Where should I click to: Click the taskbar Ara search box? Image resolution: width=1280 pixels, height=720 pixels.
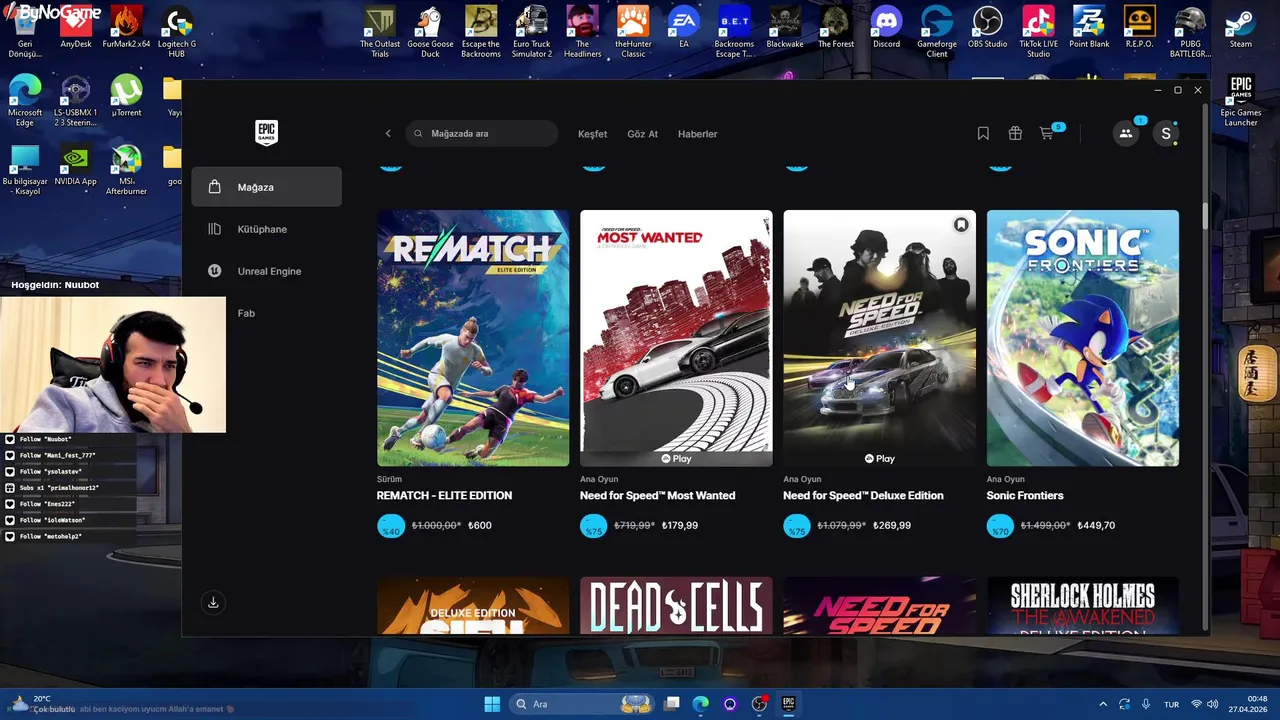(582, 704)
